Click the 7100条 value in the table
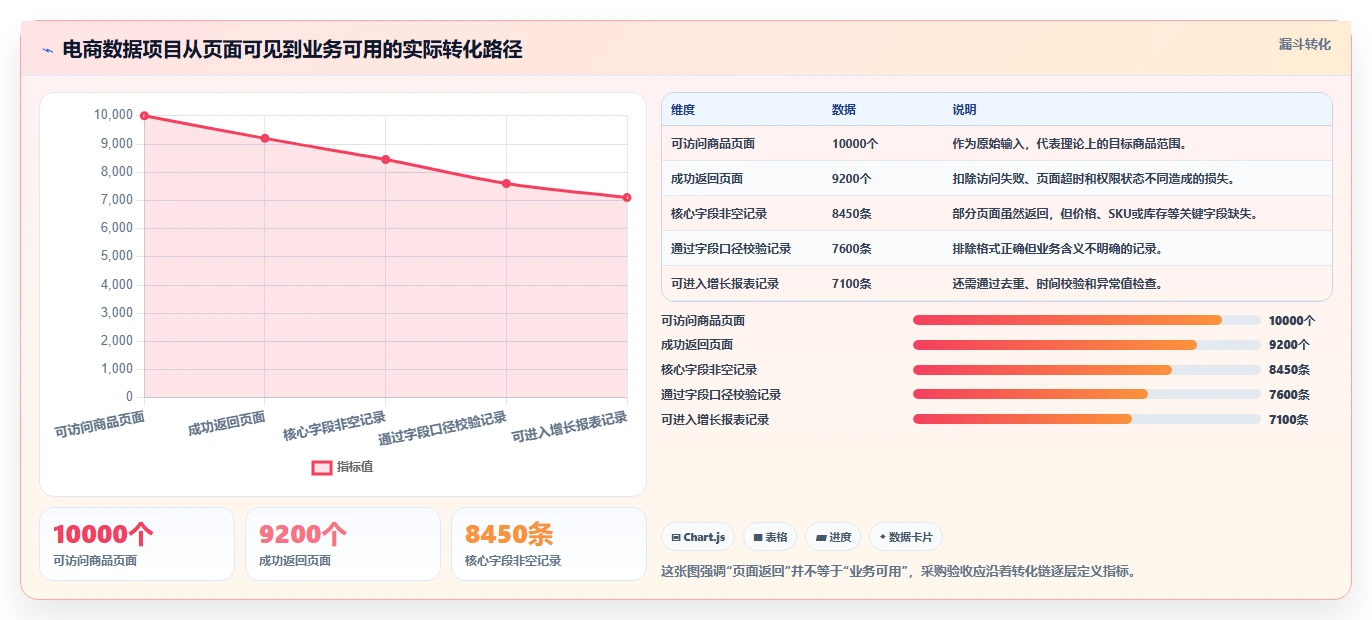 (852, 284)
